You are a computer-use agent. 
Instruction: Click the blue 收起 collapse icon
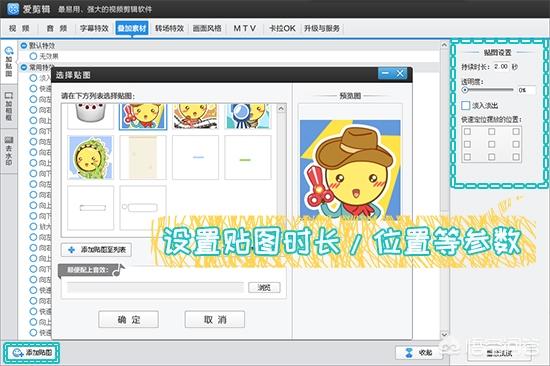409,353
